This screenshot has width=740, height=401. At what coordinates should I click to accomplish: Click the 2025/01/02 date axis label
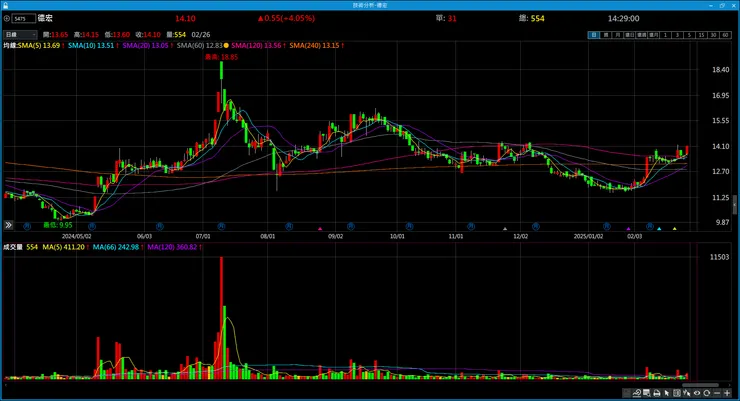(588, 236)
